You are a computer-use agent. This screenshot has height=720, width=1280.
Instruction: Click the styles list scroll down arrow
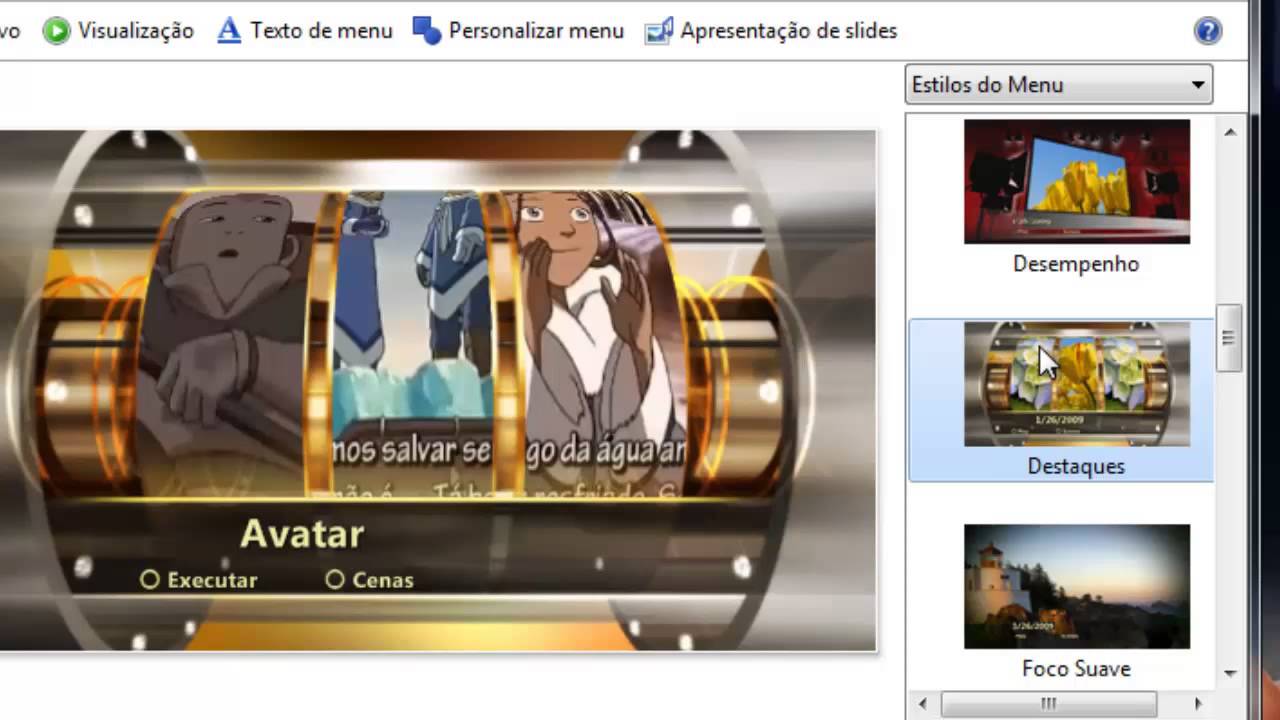tap(1230, 673)
